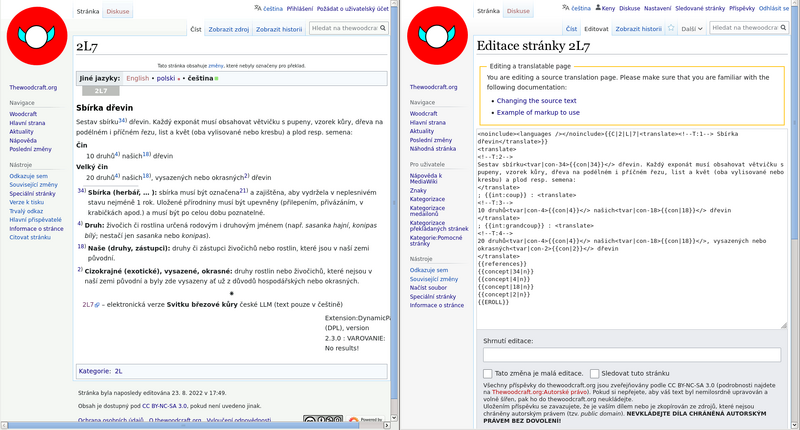Click 'Poslední změny' in left sidebar
The height and width of the screenshot is (430, 800).
click(30, 149)
